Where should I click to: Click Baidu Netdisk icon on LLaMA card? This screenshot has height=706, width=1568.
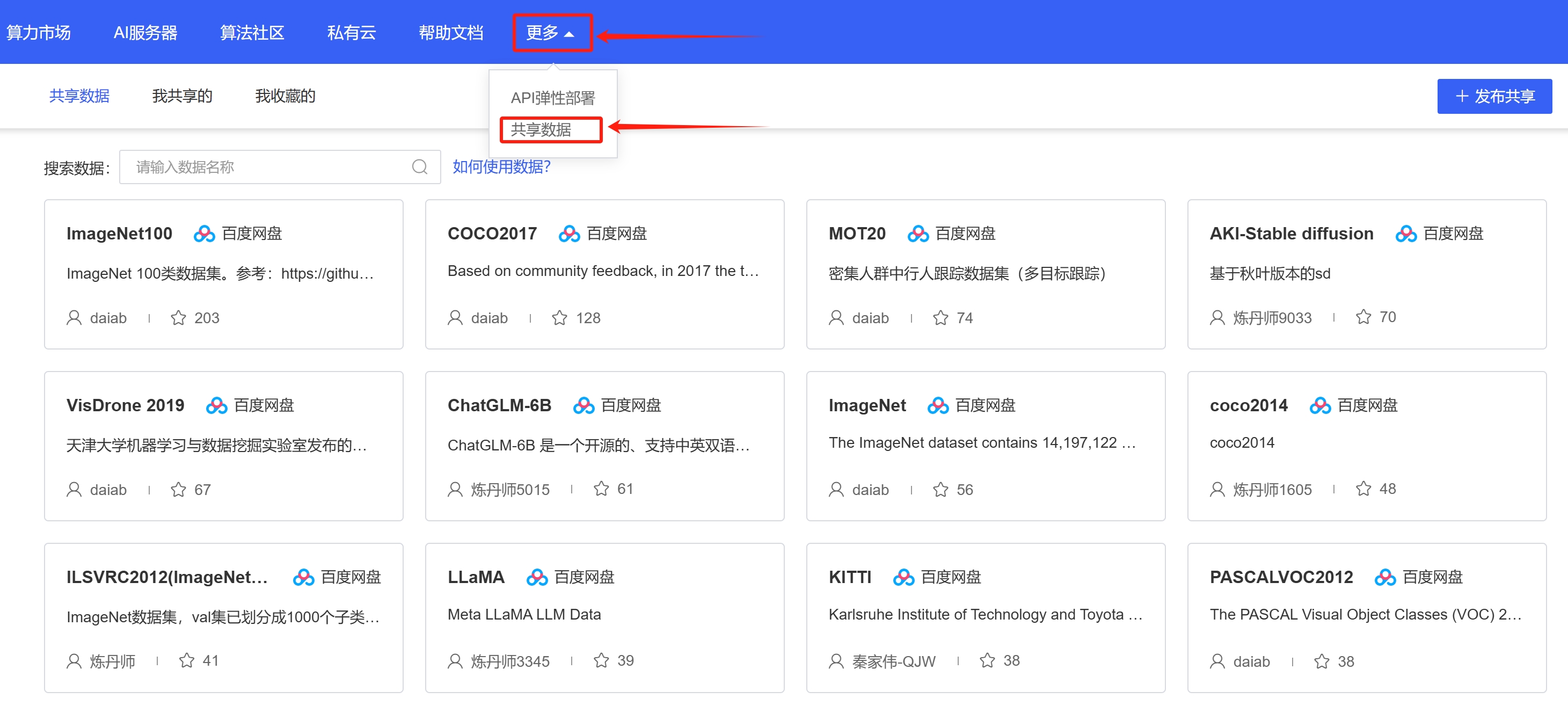tap(537, 577)
